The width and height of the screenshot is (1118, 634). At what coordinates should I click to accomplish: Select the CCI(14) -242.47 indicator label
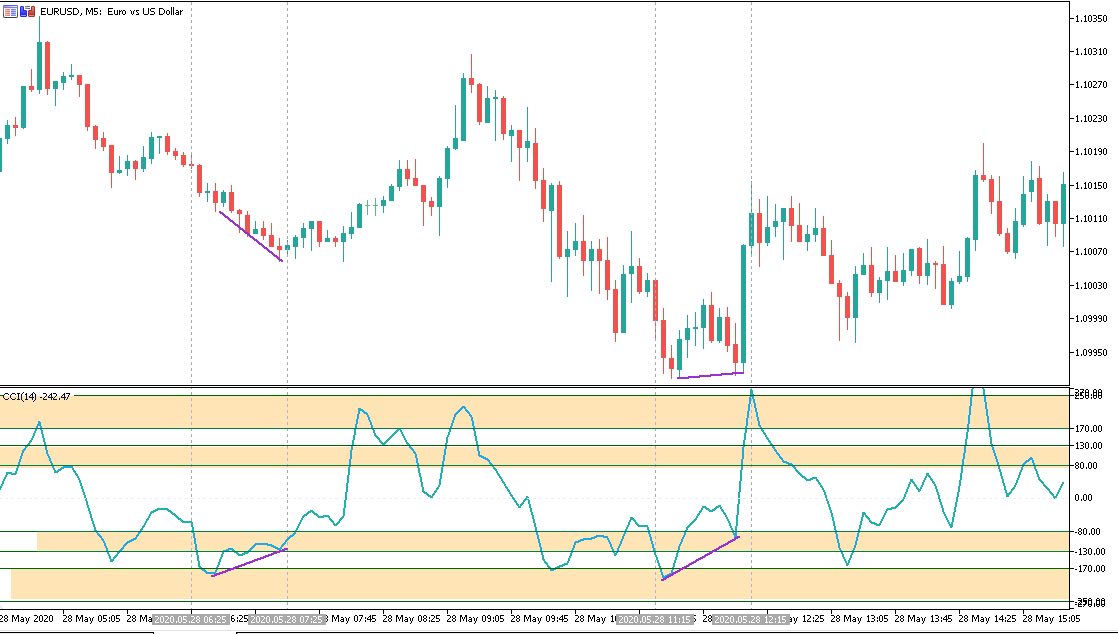[x=36, y=397]
